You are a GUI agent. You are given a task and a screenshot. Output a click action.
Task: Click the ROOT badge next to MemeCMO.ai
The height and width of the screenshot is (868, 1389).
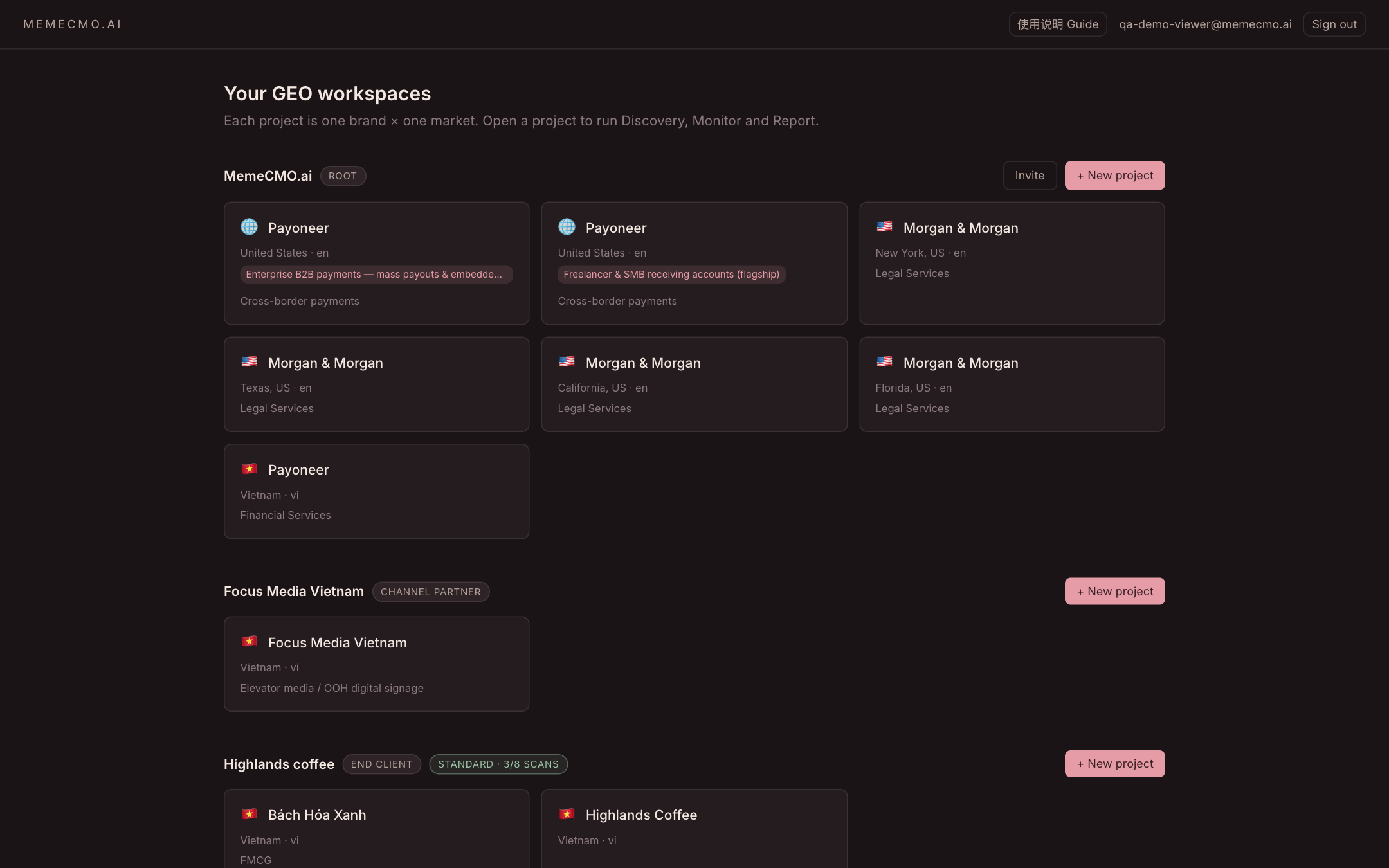pos(343,176)
